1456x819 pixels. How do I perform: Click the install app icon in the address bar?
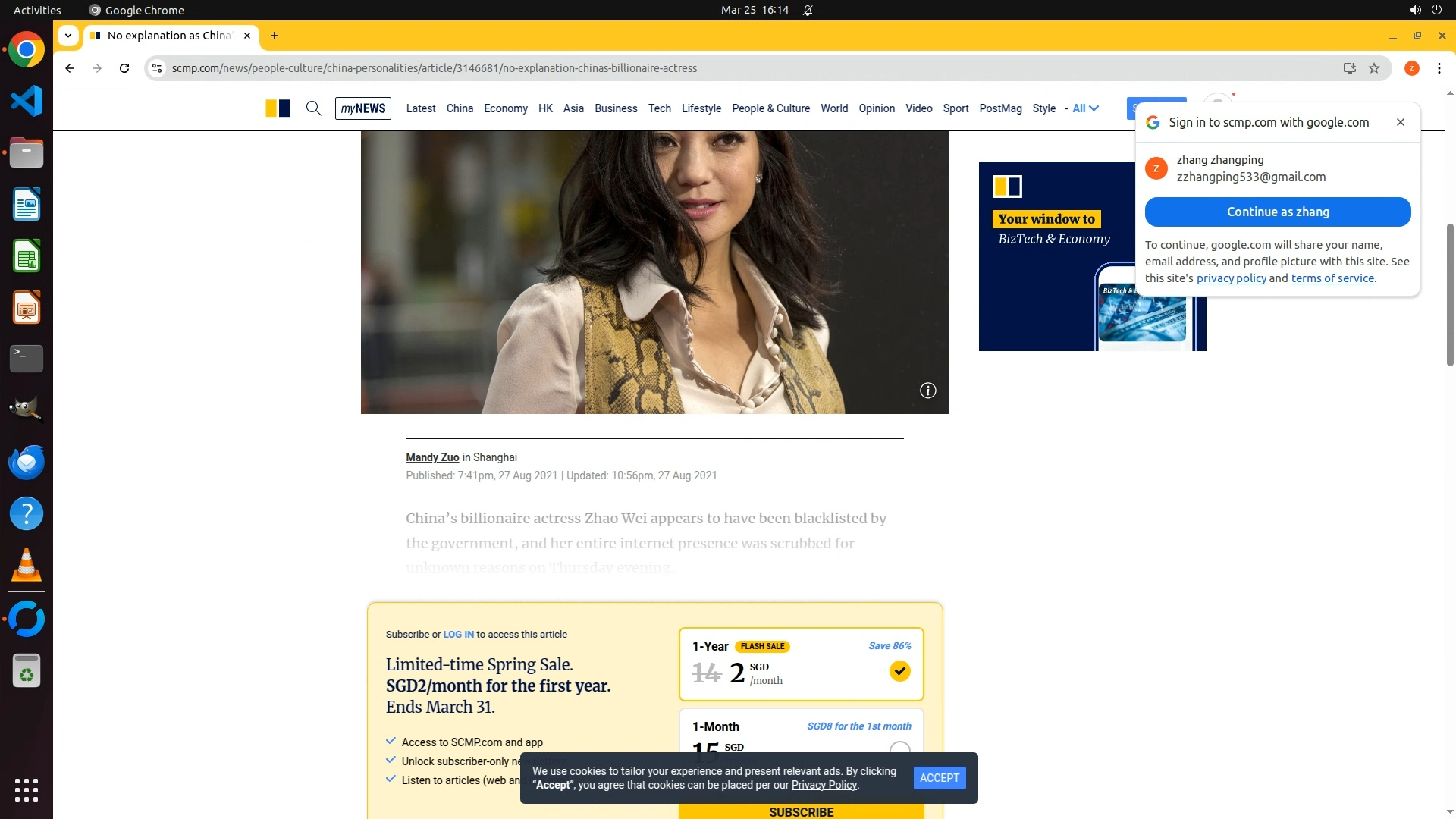tap(1349, 68)
